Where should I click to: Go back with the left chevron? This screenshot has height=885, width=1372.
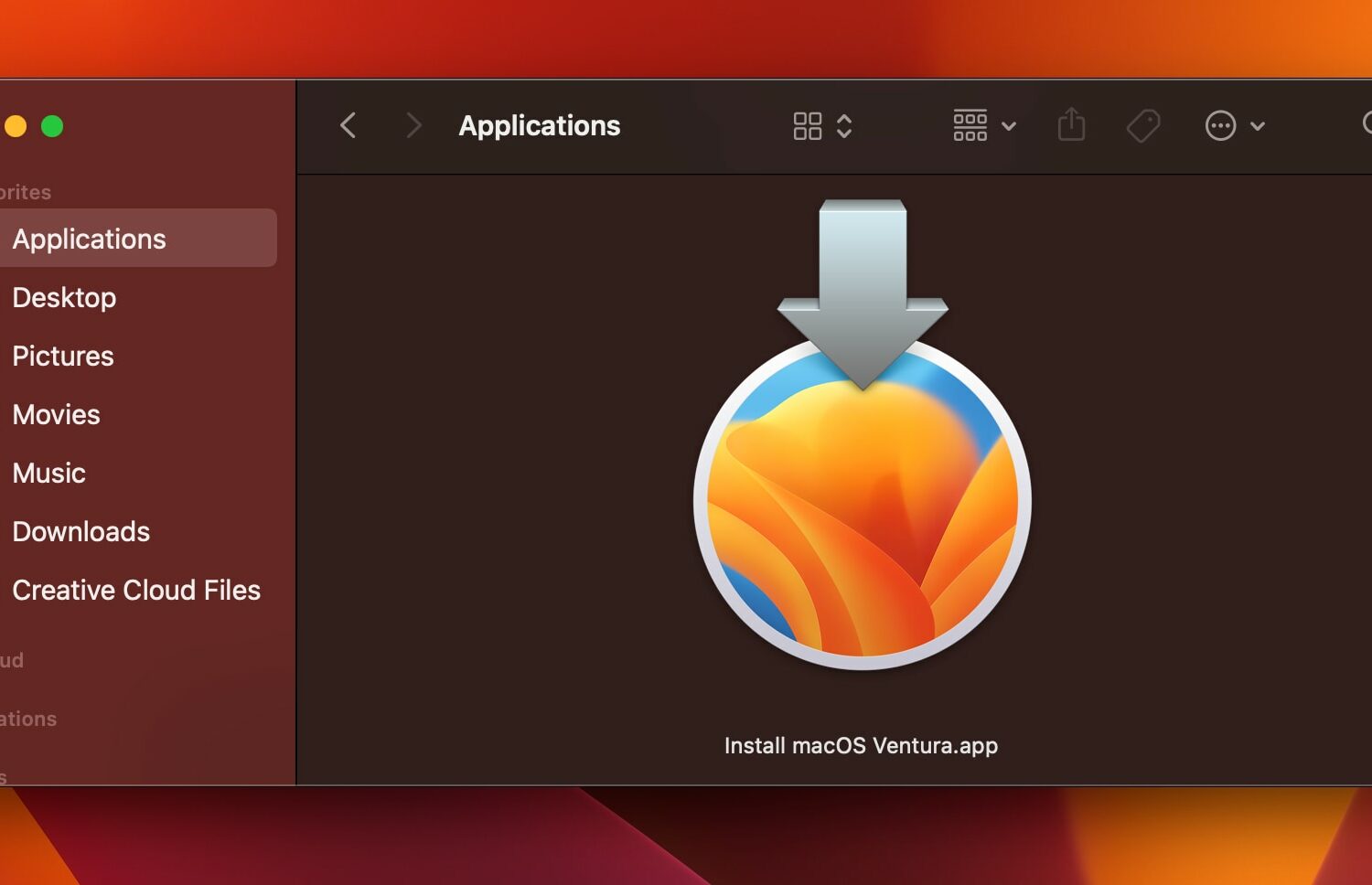click(x=348, y=125)
